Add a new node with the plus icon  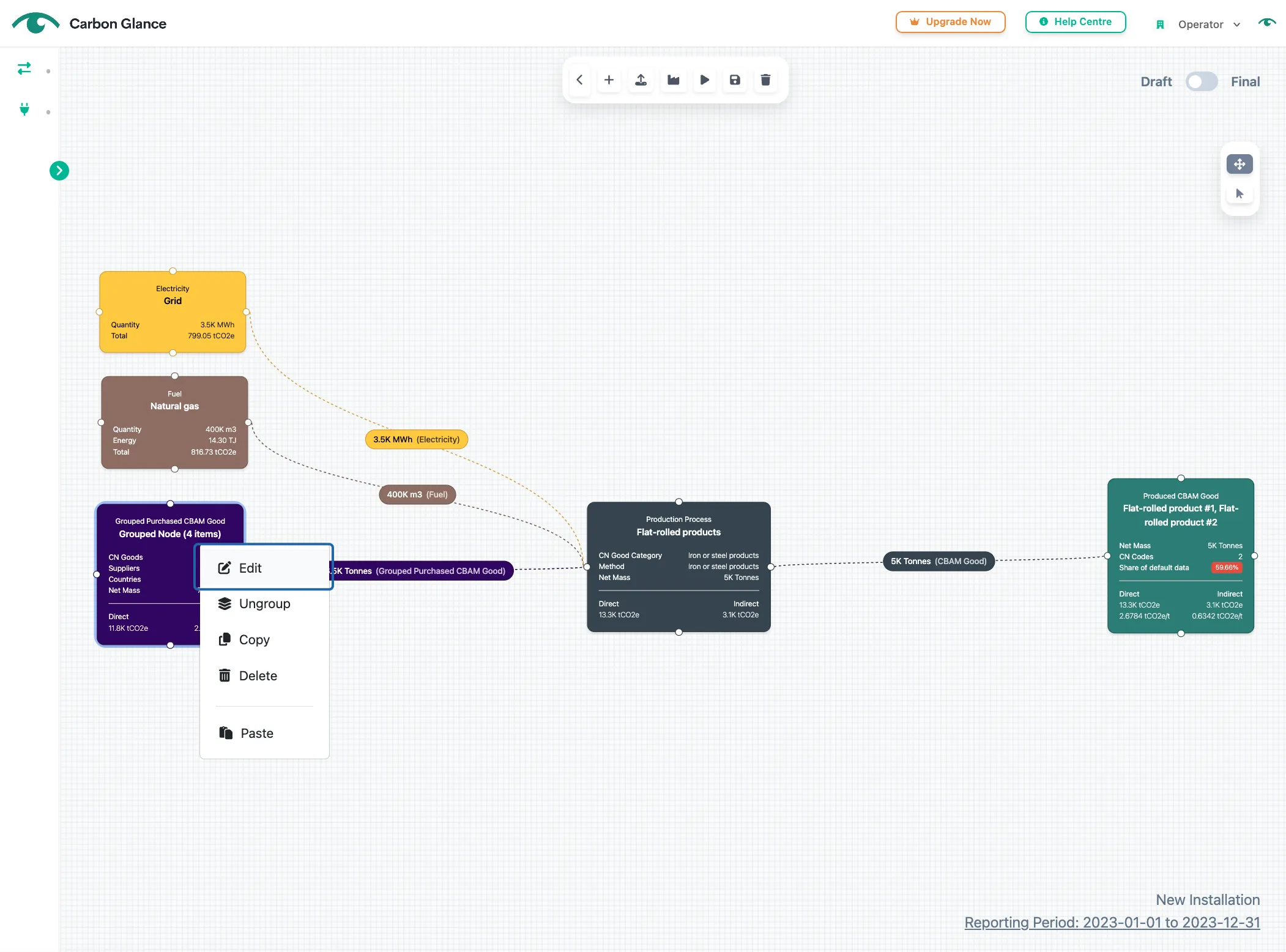point(609,80)
